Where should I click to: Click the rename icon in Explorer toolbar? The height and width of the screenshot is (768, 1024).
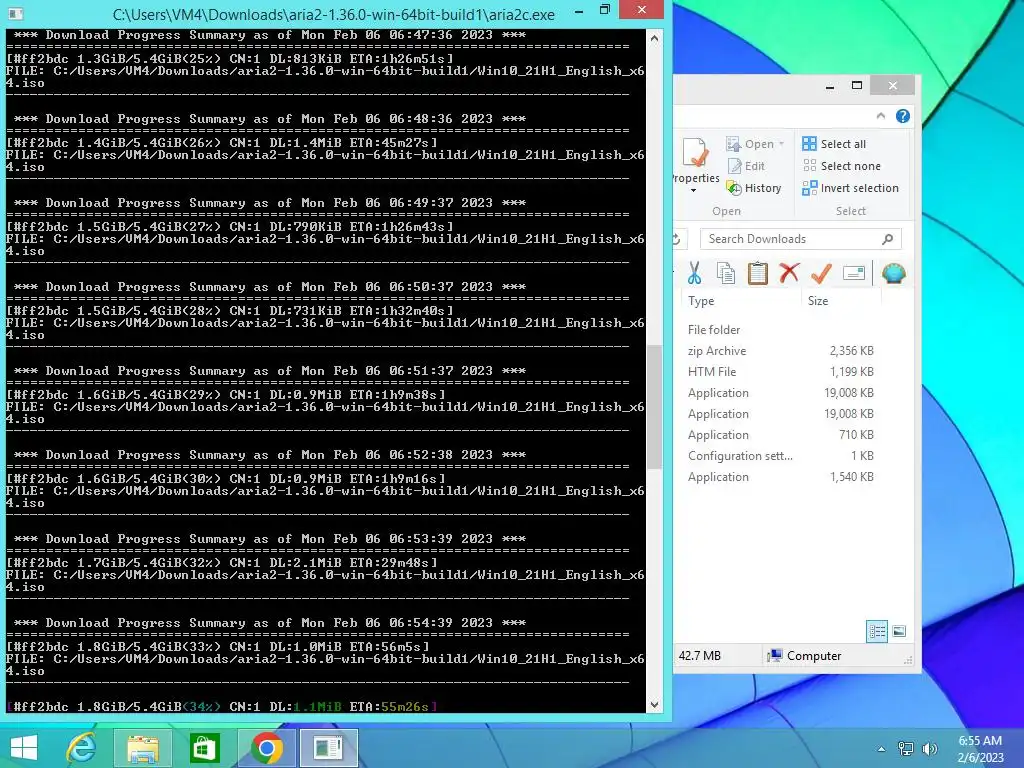(854, 273)
